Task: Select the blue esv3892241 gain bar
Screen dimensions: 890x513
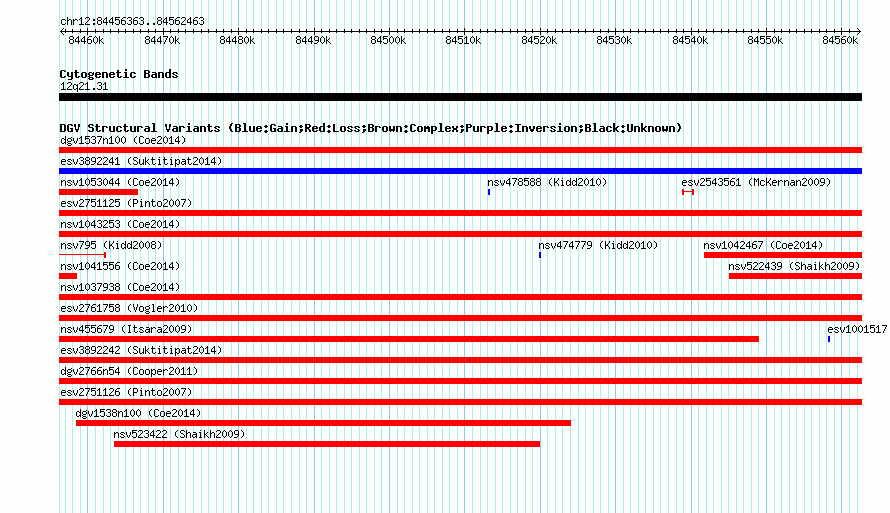Action: (460, 171)
